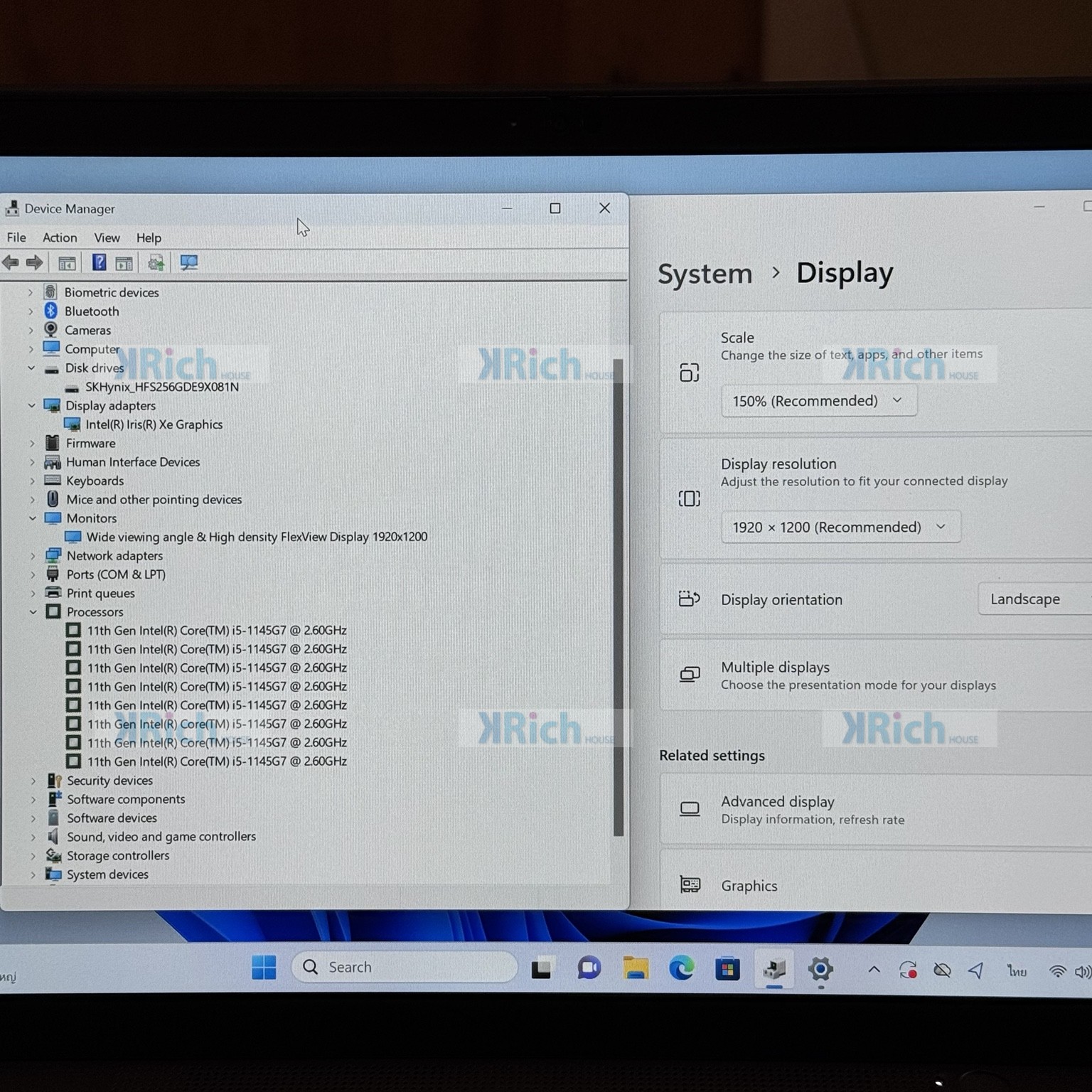1092x1092 pixels.
Task: Expand the Biometric devices node
Action: pyautogui.click(x=31, y=292)
